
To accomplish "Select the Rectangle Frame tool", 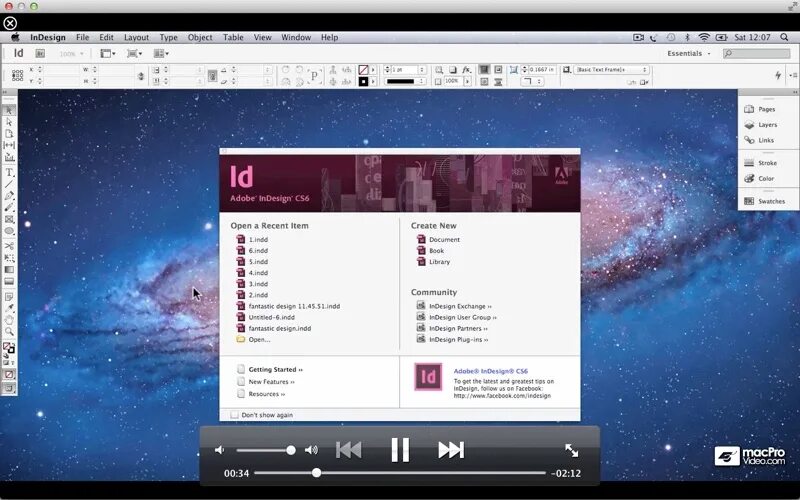I will [x=9, y=219].
